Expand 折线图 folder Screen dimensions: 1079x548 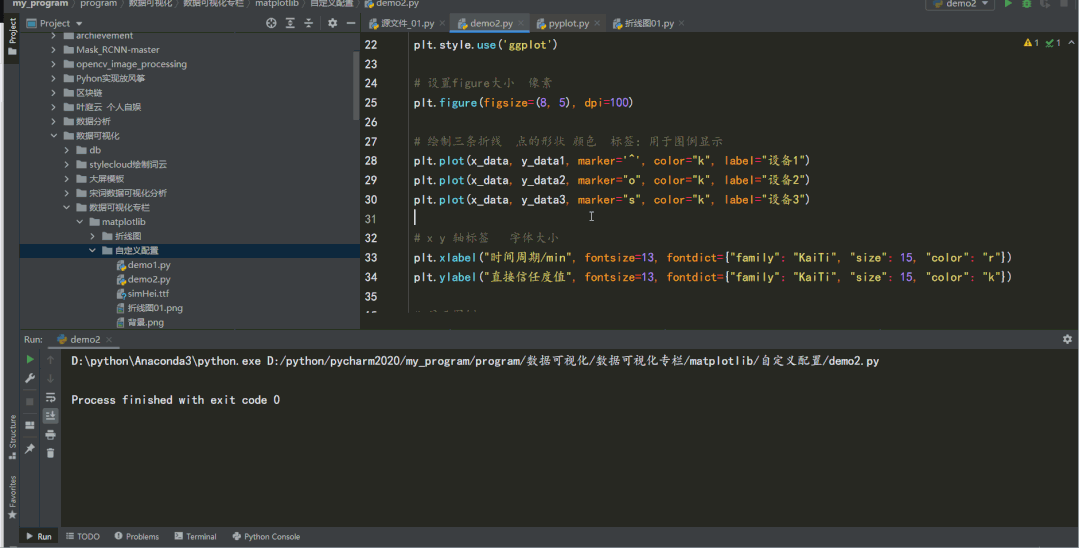click(x=92, y=236)
